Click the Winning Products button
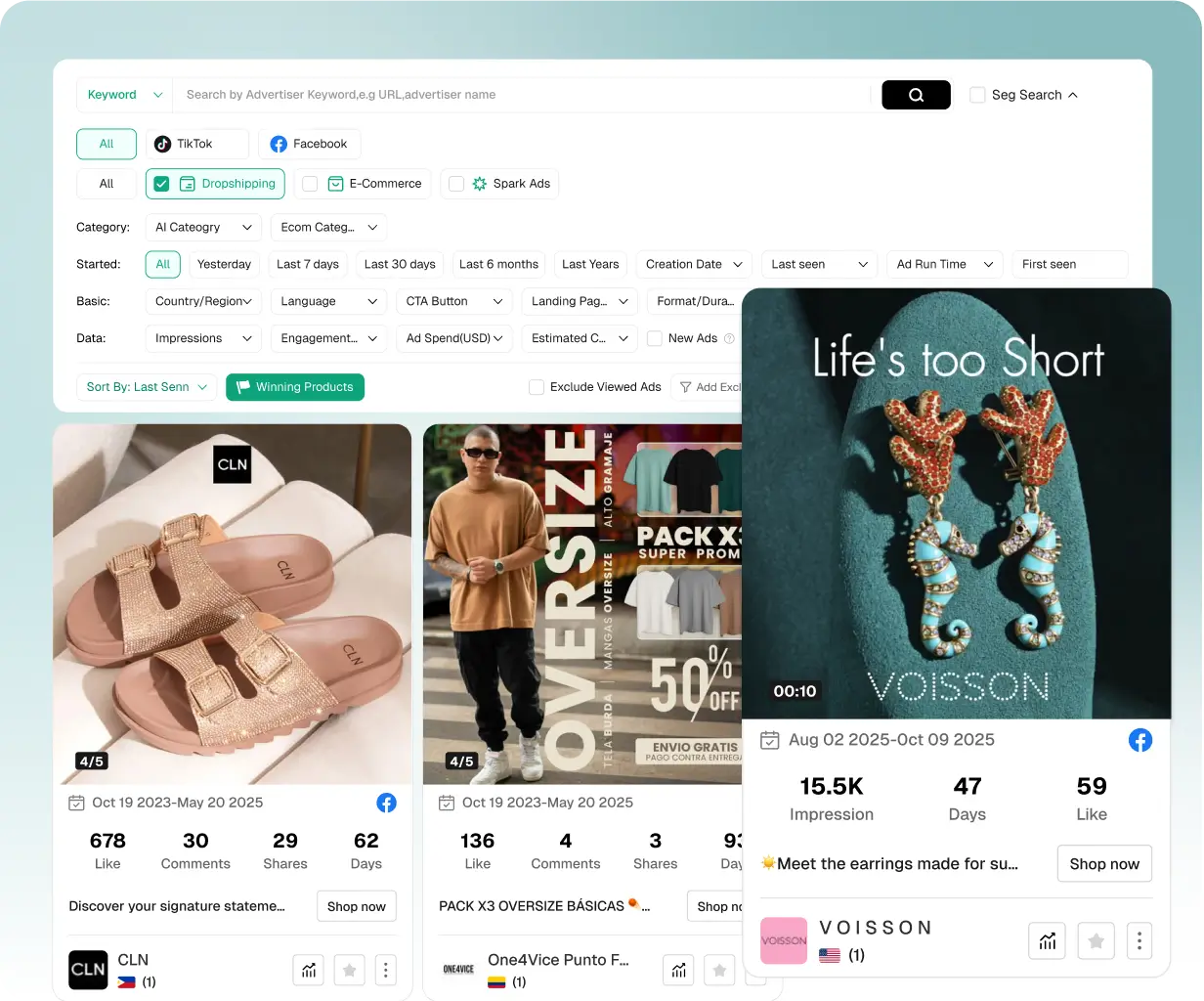Viewport: 1204px width, 1001px height. (295, 387)
